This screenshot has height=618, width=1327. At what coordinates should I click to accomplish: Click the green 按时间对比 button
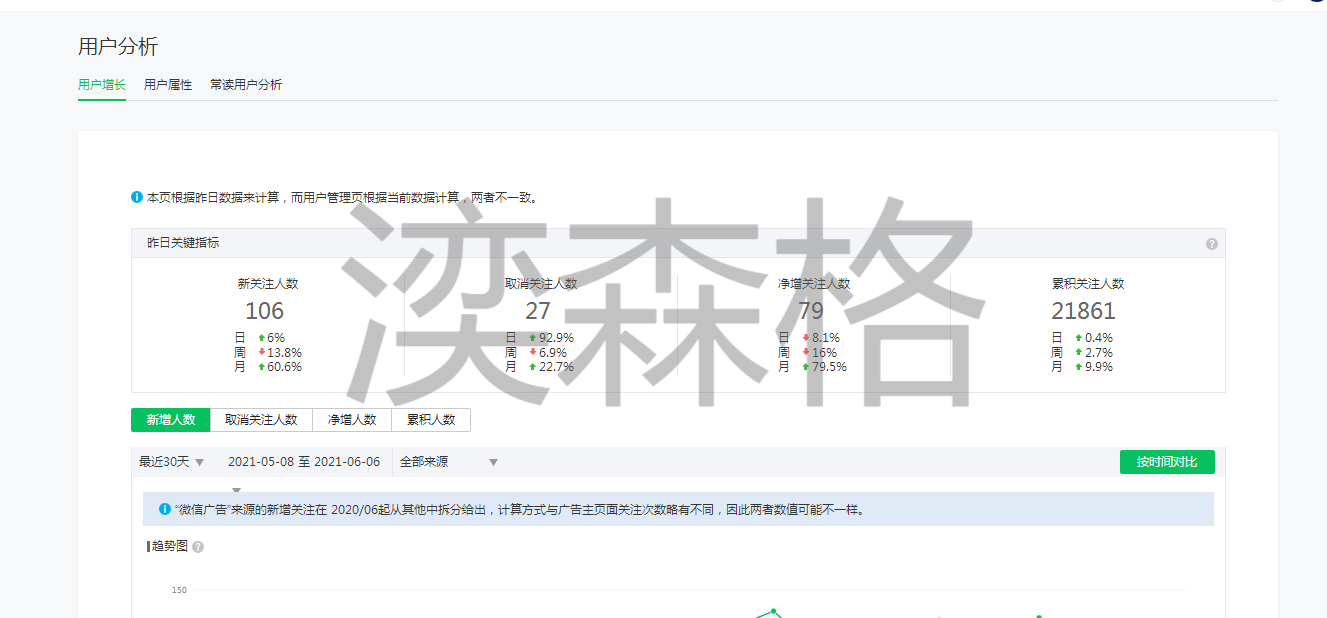click(1166, 462)
